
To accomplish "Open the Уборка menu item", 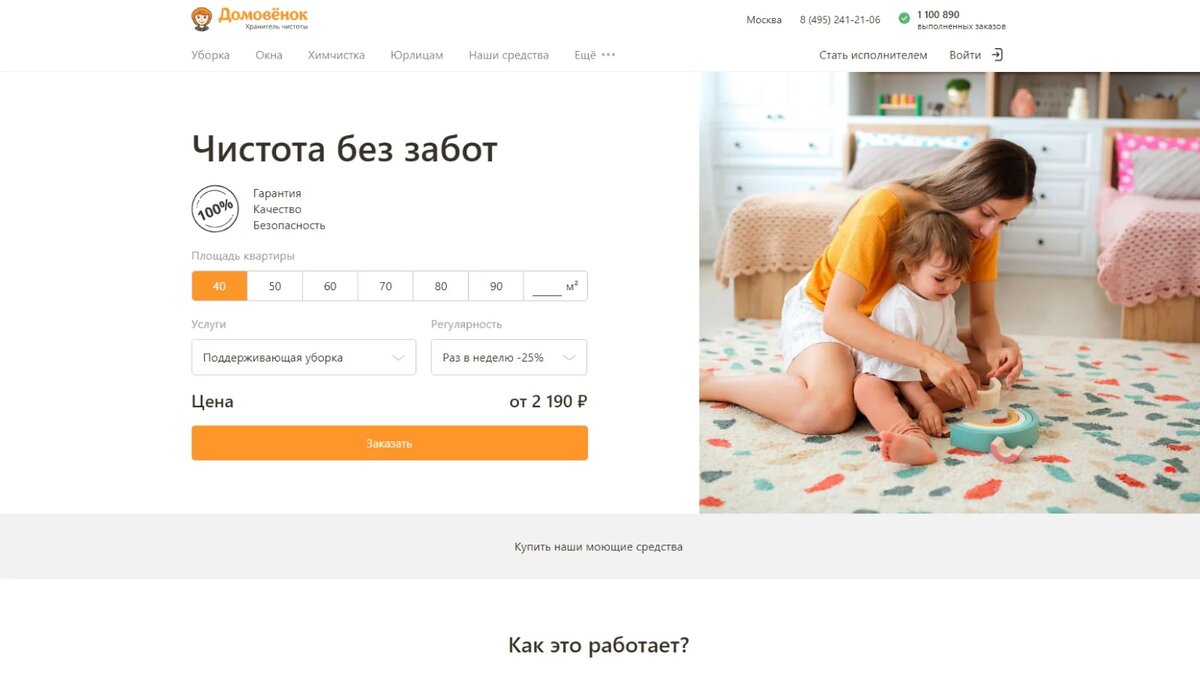I will 211,55.
